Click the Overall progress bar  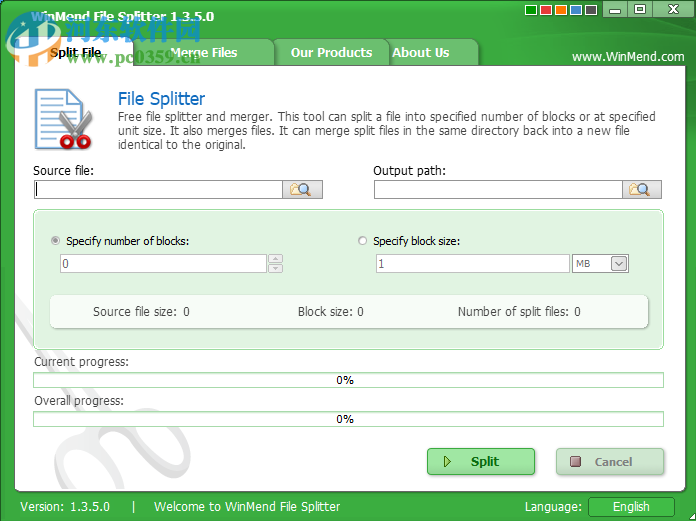tap(348, 419)
